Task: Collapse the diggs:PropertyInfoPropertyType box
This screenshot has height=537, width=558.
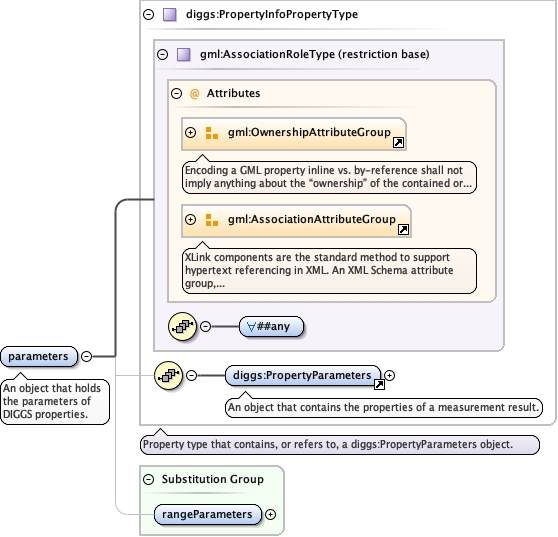Action: [x=148, y=15]
